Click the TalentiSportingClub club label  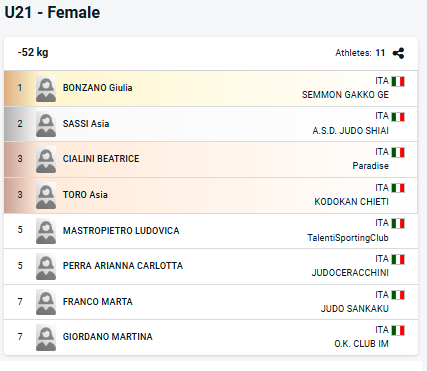[x=348, y=238]
